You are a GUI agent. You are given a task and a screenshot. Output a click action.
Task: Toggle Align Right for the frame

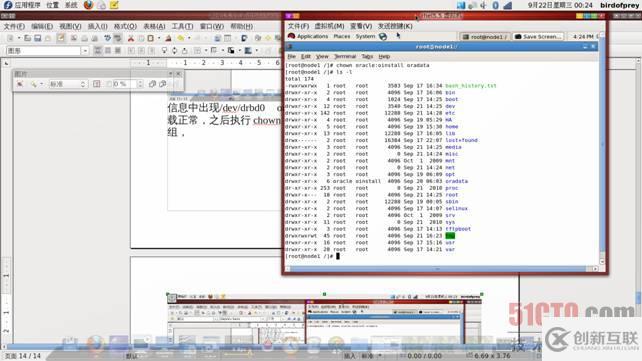pos(151,50)
